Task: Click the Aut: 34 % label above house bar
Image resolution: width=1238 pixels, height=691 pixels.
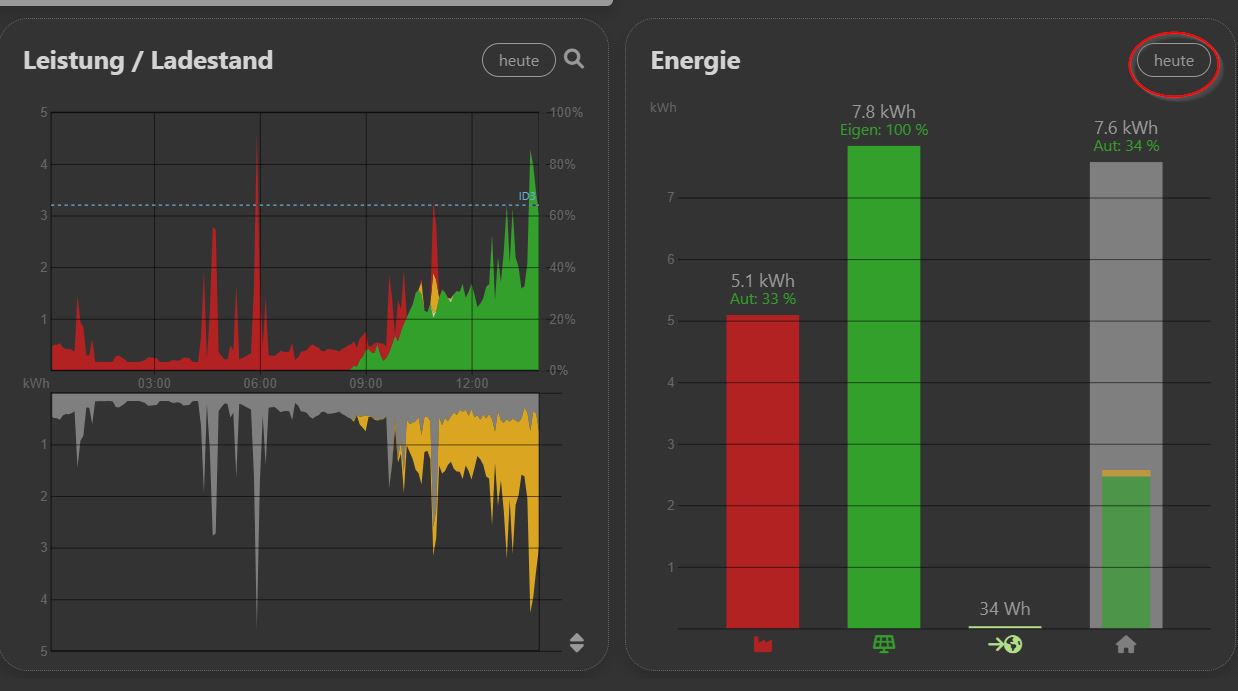Action: [x=1126, y=146]
